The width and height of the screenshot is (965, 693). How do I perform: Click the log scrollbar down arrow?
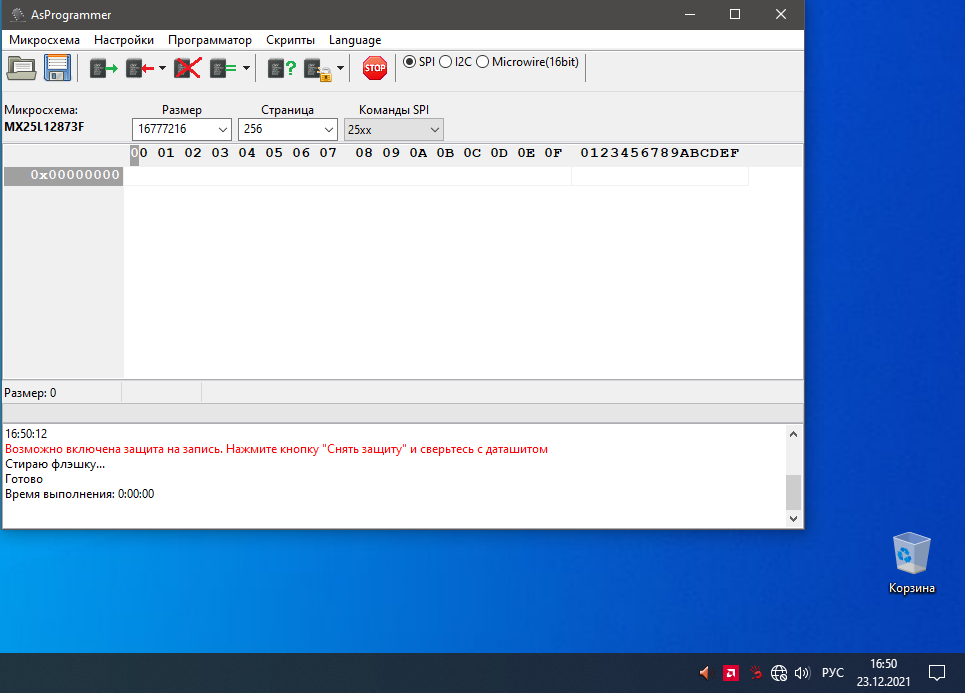click(793, 519)
